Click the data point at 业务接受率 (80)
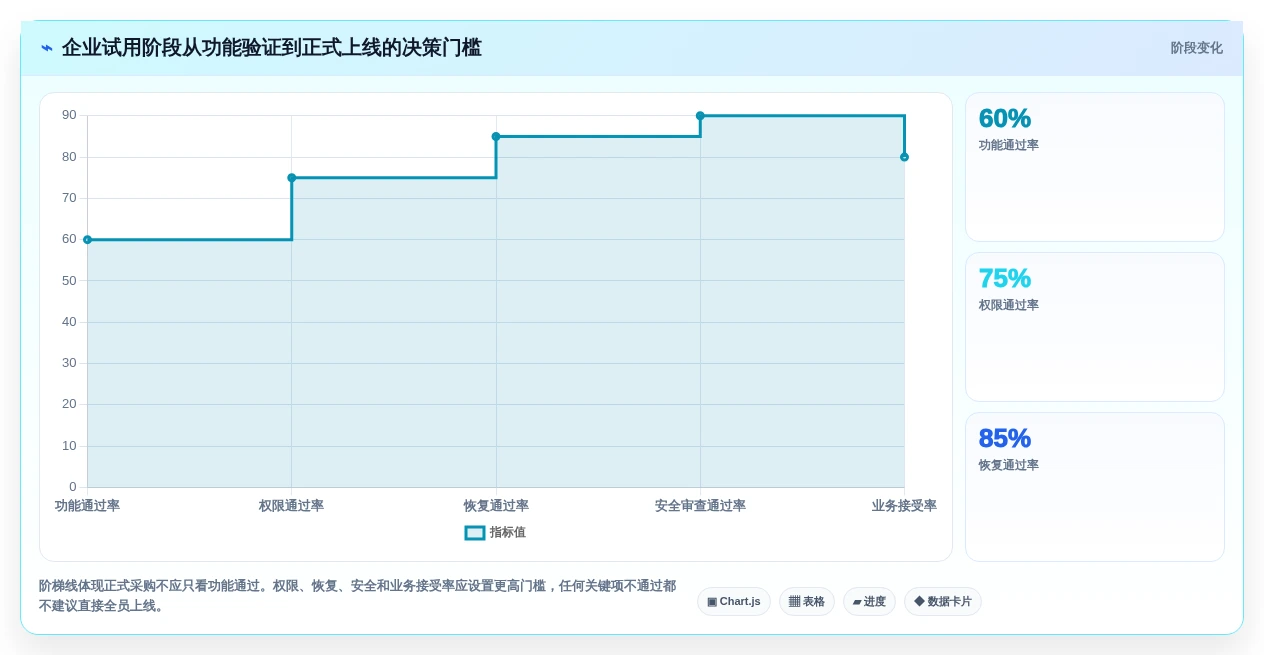The height and width of the screenshot is (655, 1264). pyautogui.click(x=904, y=157)
